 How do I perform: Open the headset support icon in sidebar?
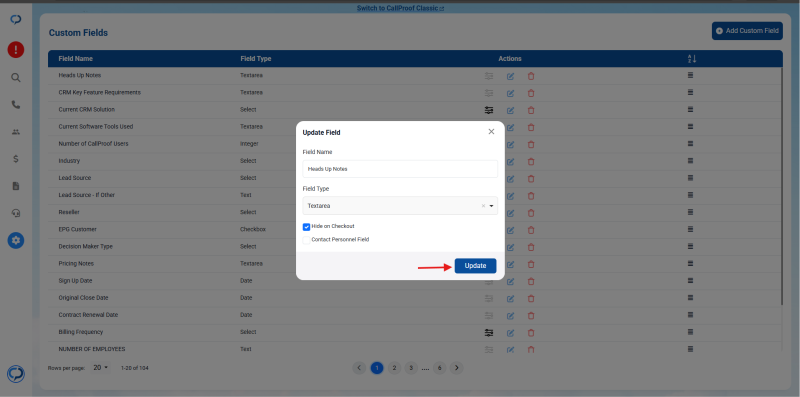(x=16, y=213)
